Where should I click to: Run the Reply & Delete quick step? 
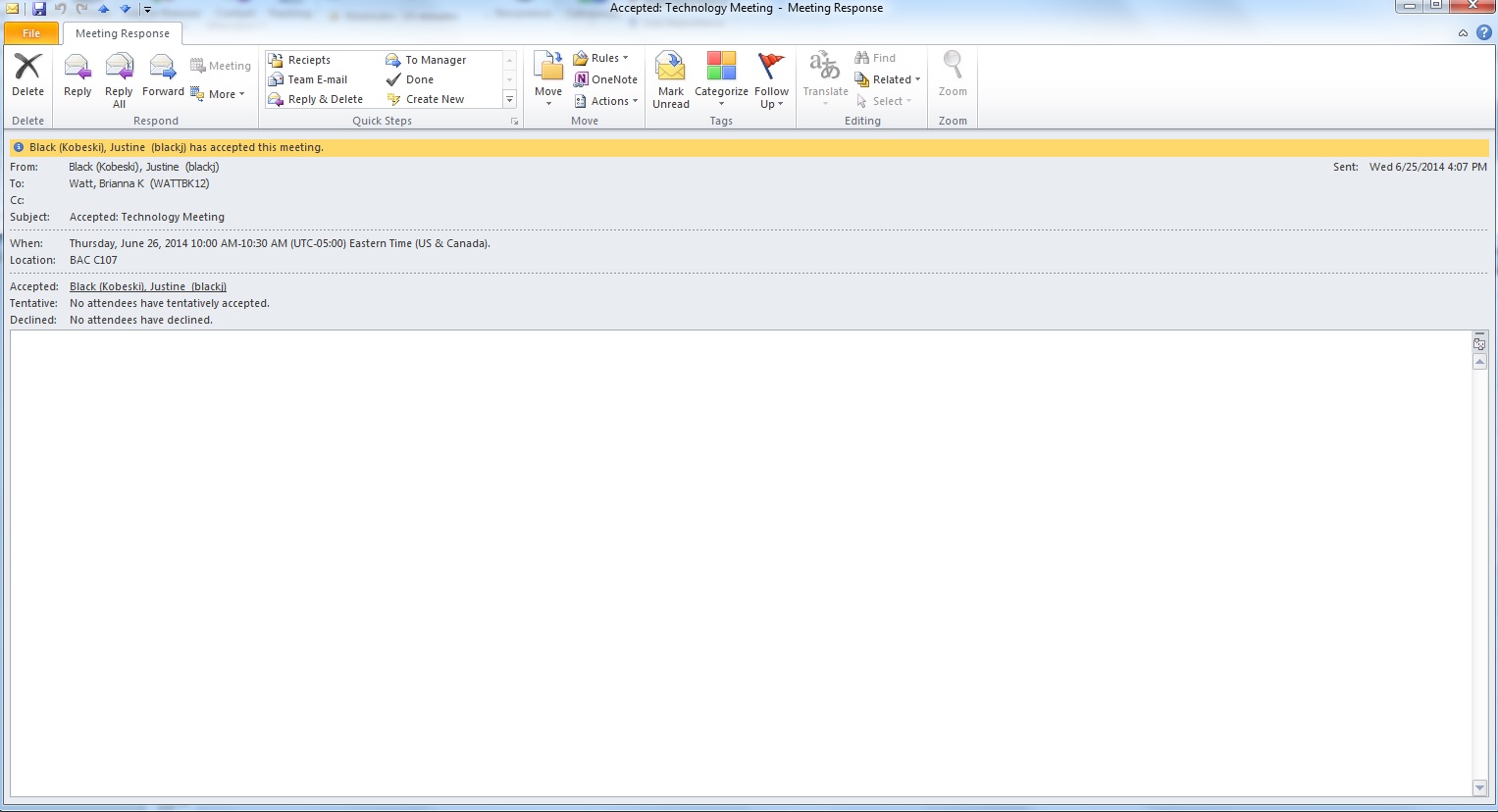point(316,99)
